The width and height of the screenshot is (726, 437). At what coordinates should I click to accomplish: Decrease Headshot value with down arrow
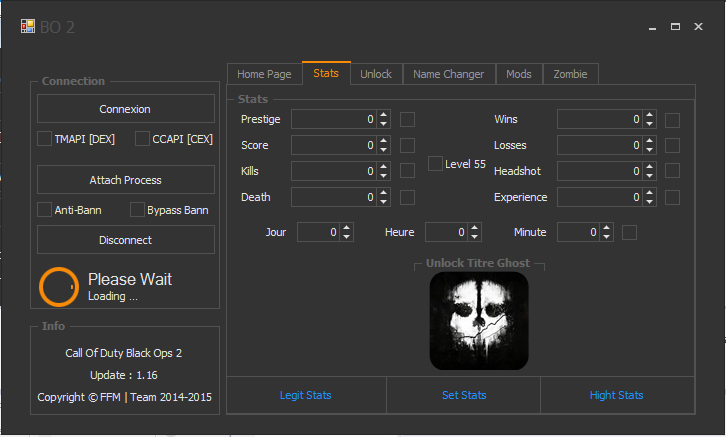coord(650,175)
